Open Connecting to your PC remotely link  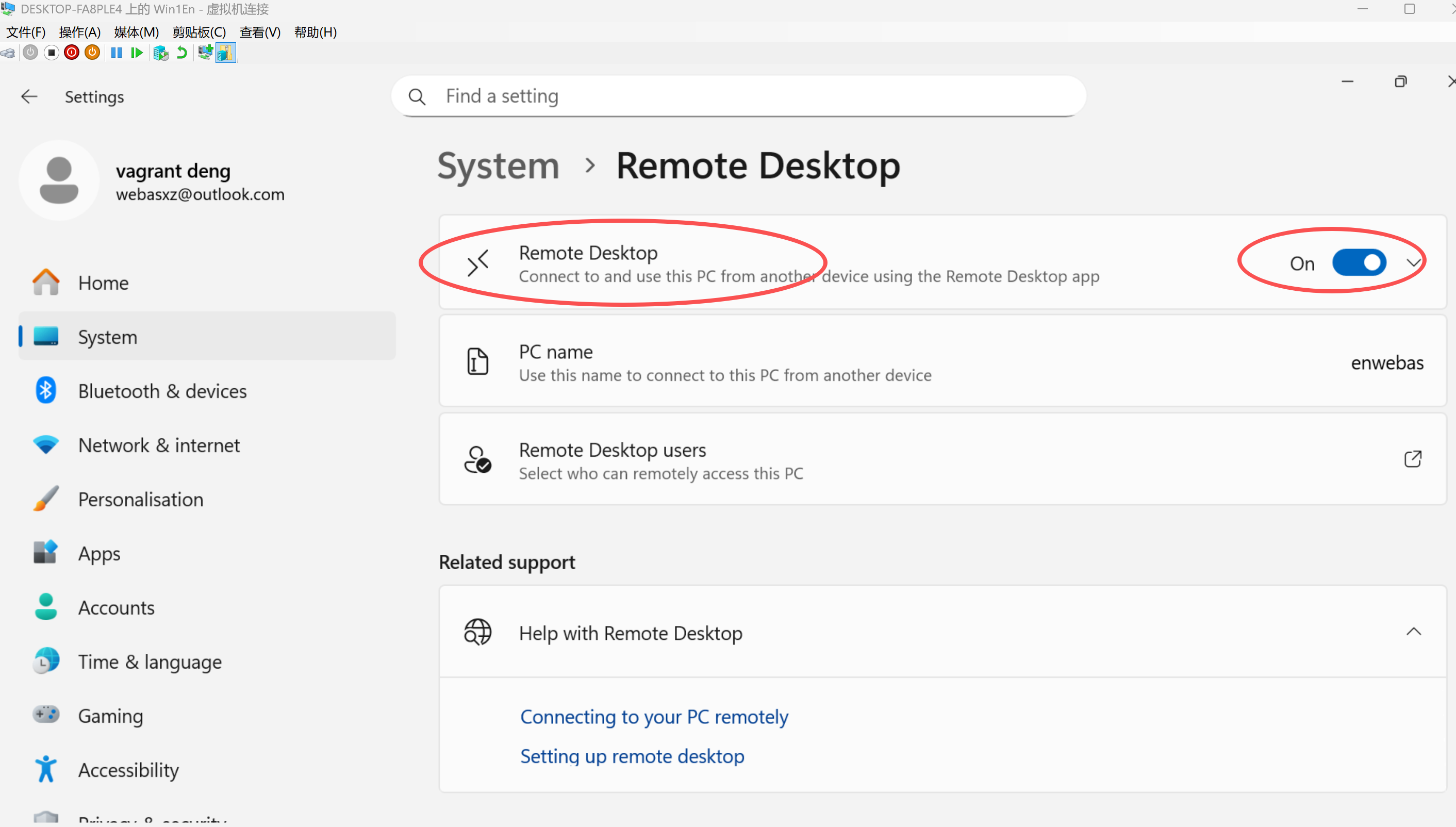click(x=654, y=717)
